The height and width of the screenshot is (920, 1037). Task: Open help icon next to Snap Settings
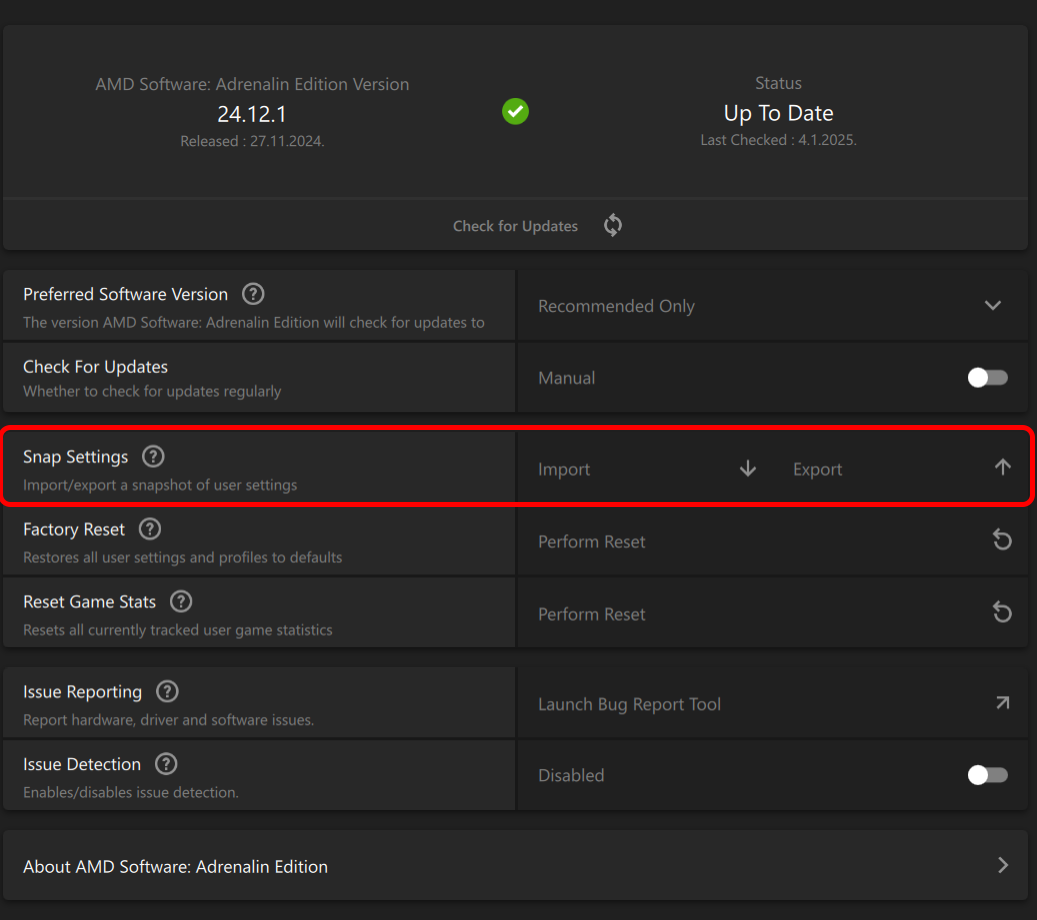(x=153, y=456)
